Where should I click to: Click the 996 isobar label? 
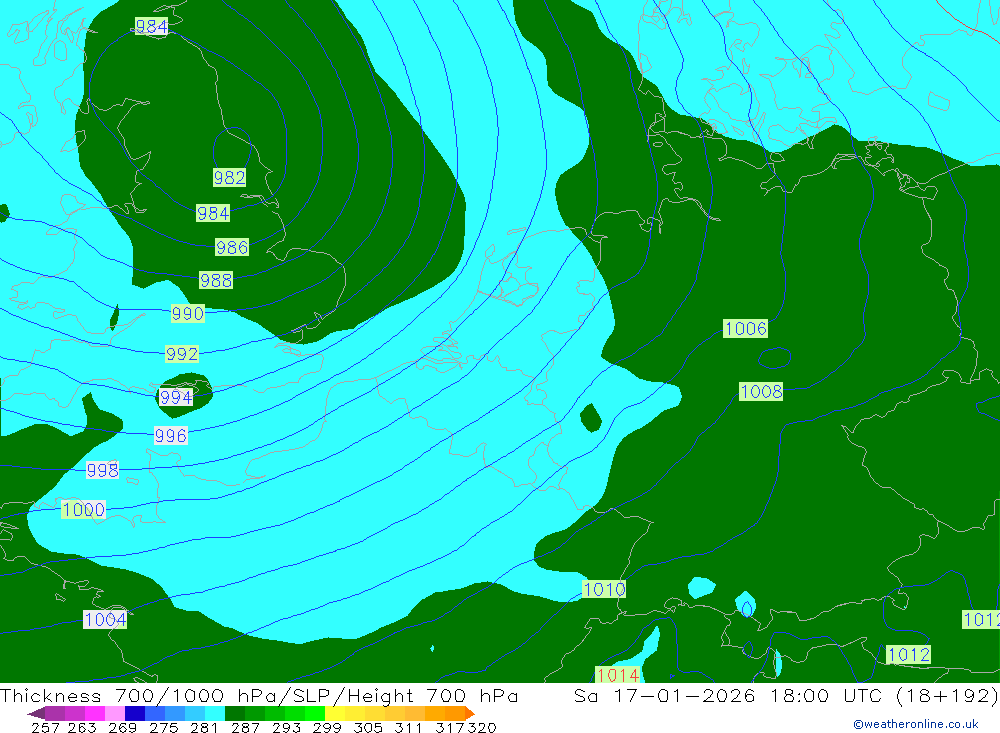coord(171,436)
